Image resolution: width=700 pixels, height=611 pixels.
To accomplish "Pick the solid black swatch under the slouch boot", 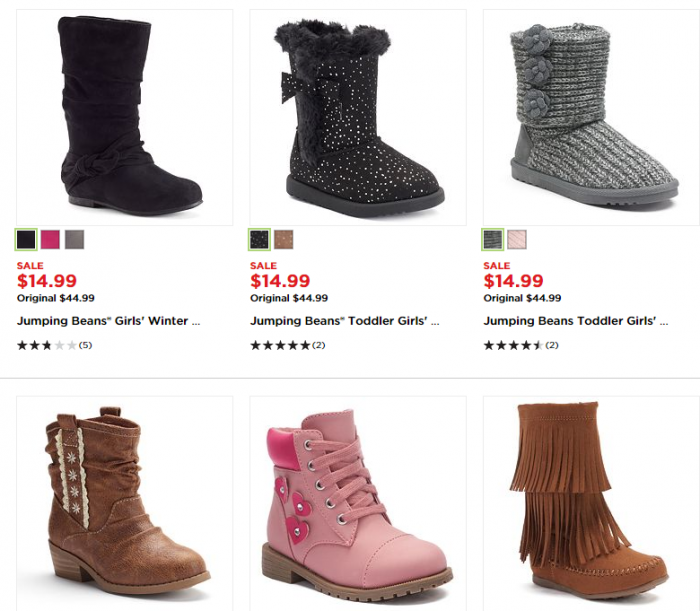I will pos(26,240).
